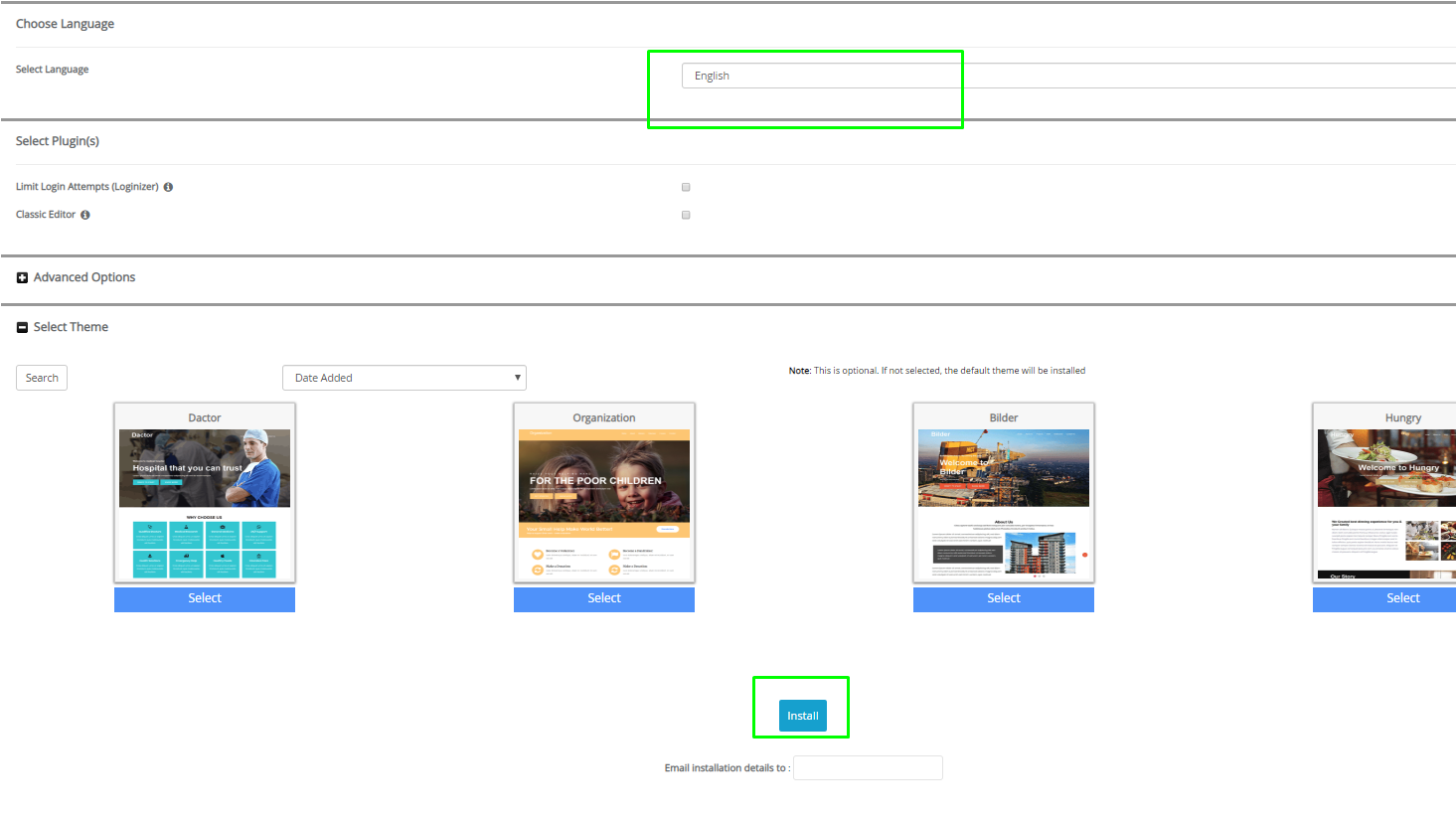Click the Install button
This screenshot has height=823, width=1456.
[801, 715]
